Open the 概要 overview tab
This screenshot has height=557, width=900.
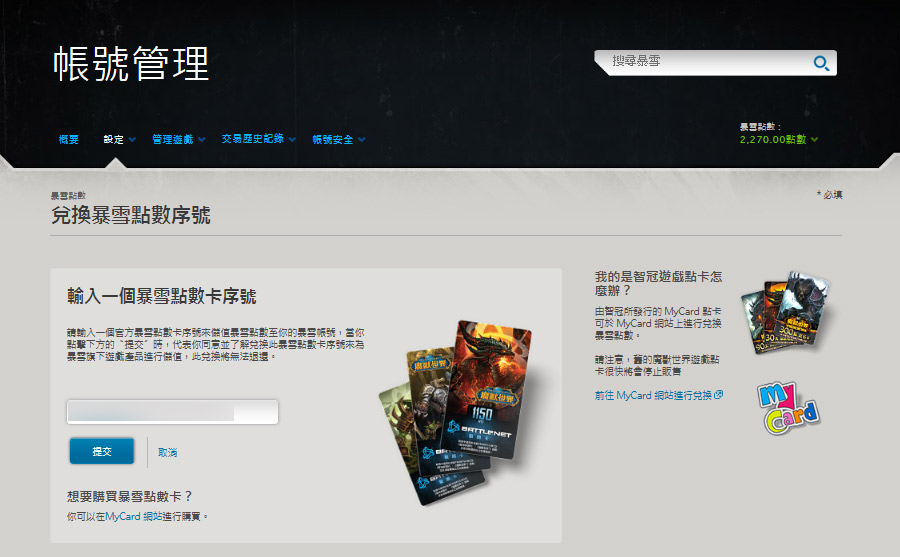pyautogui.click(x=69, y=140)
